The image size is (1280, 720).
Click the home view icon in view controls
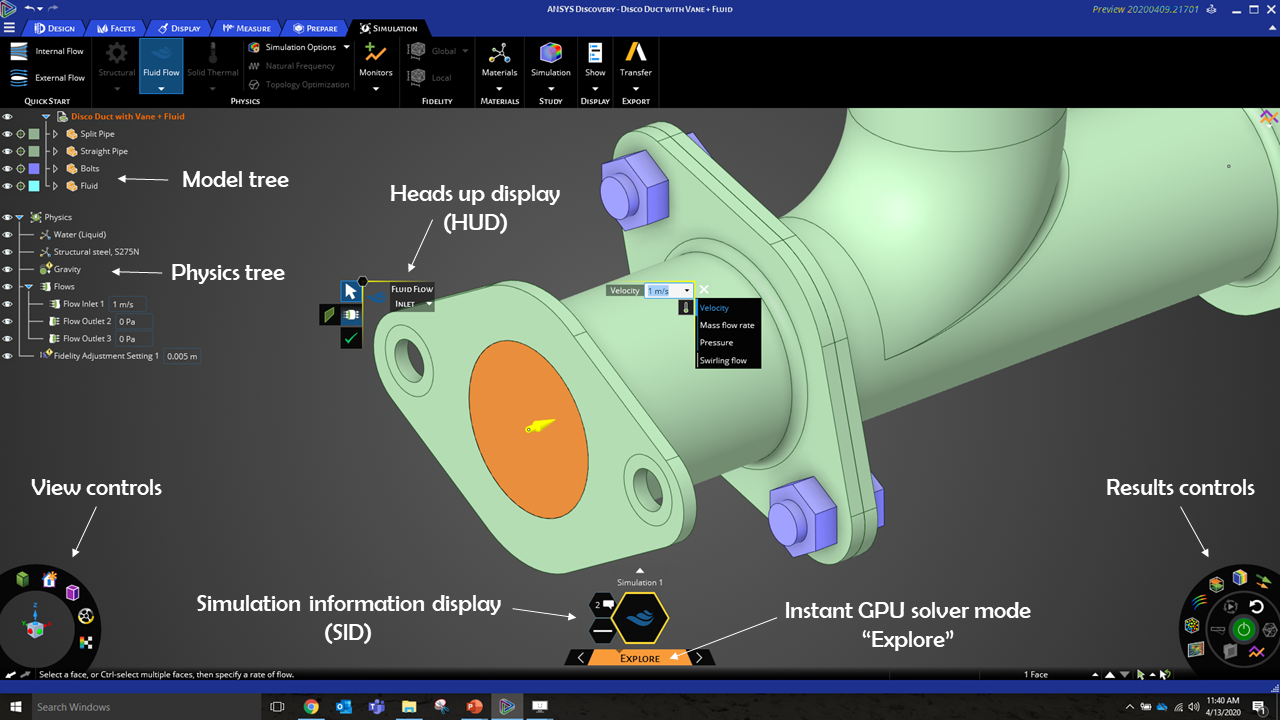(49, 579)
